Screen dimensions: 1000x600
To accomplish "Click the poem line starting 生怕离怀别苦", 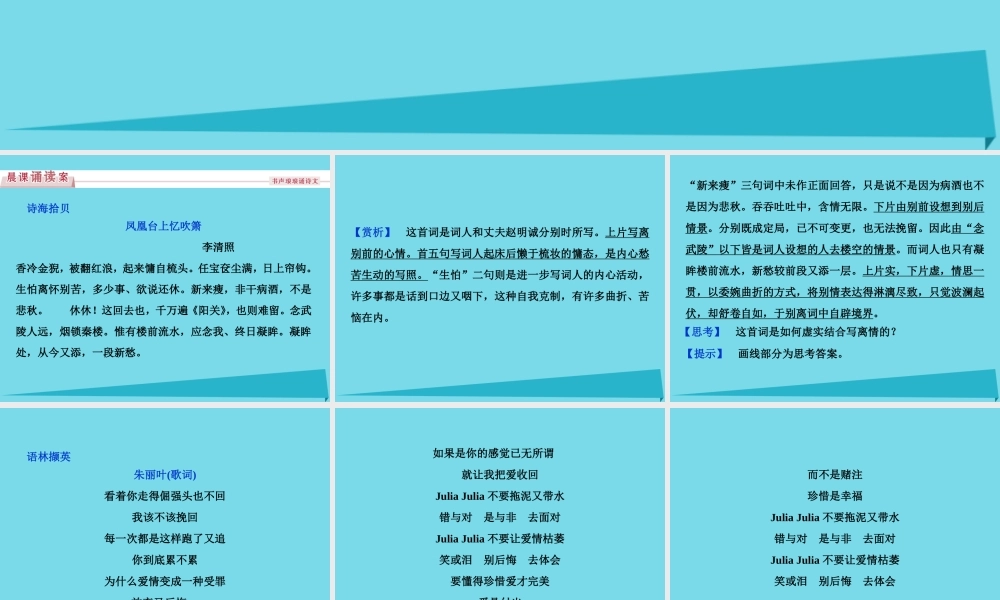I will click(164, 289).
